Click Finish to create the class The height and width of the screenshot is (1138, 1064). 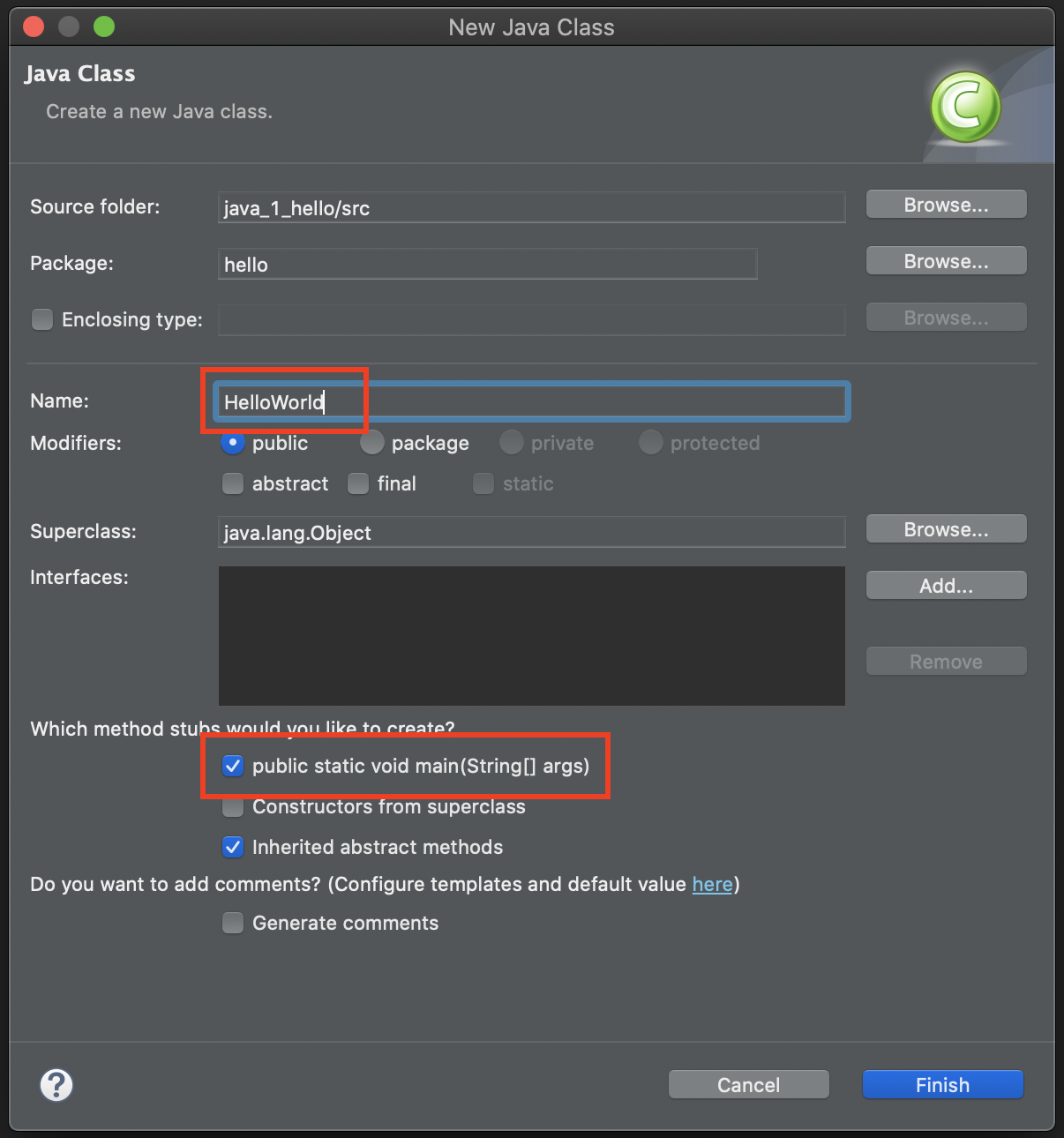[x=942, y=1085]
